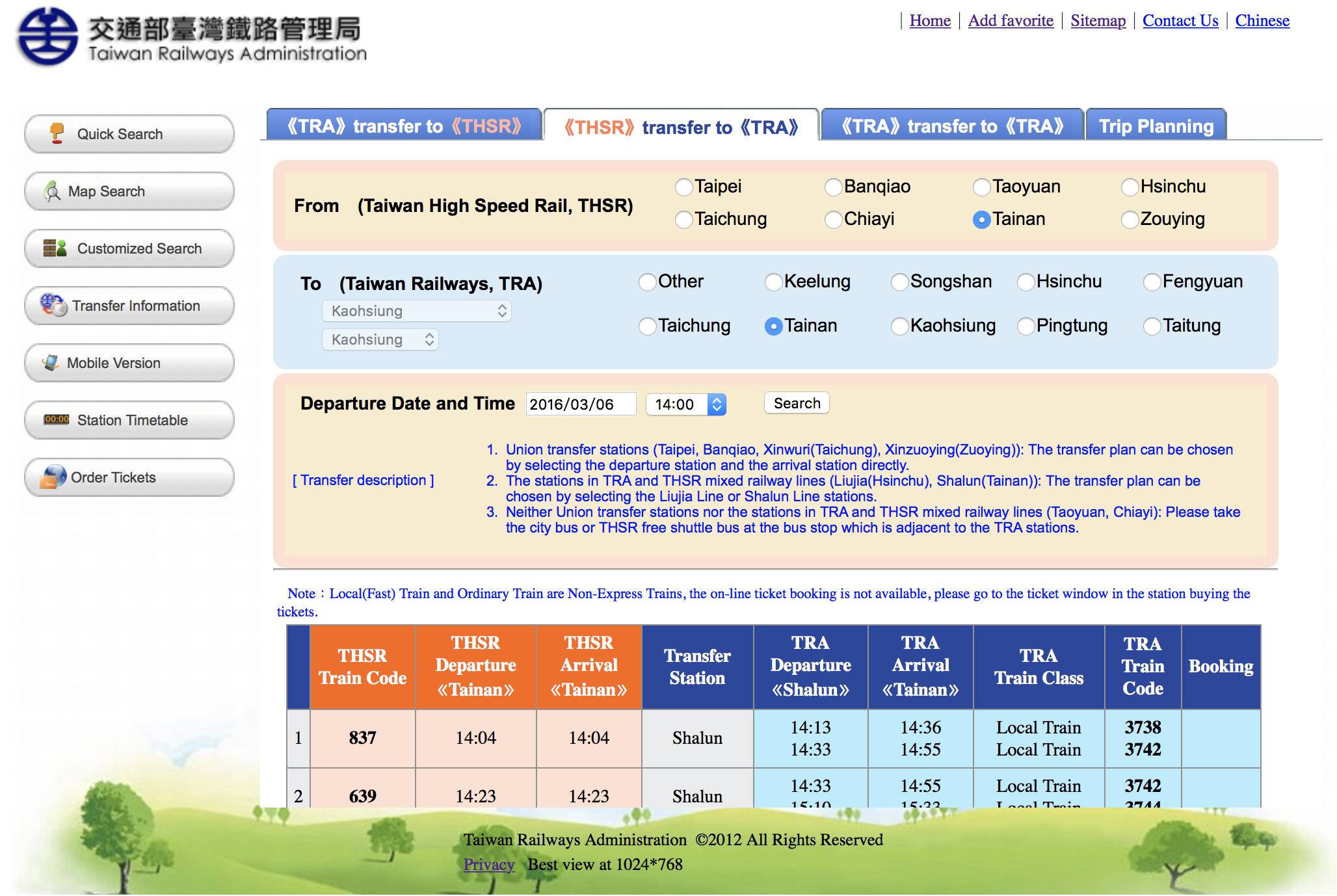Open the Contact Us link
1337x896 pixels.
(1180, 21)
